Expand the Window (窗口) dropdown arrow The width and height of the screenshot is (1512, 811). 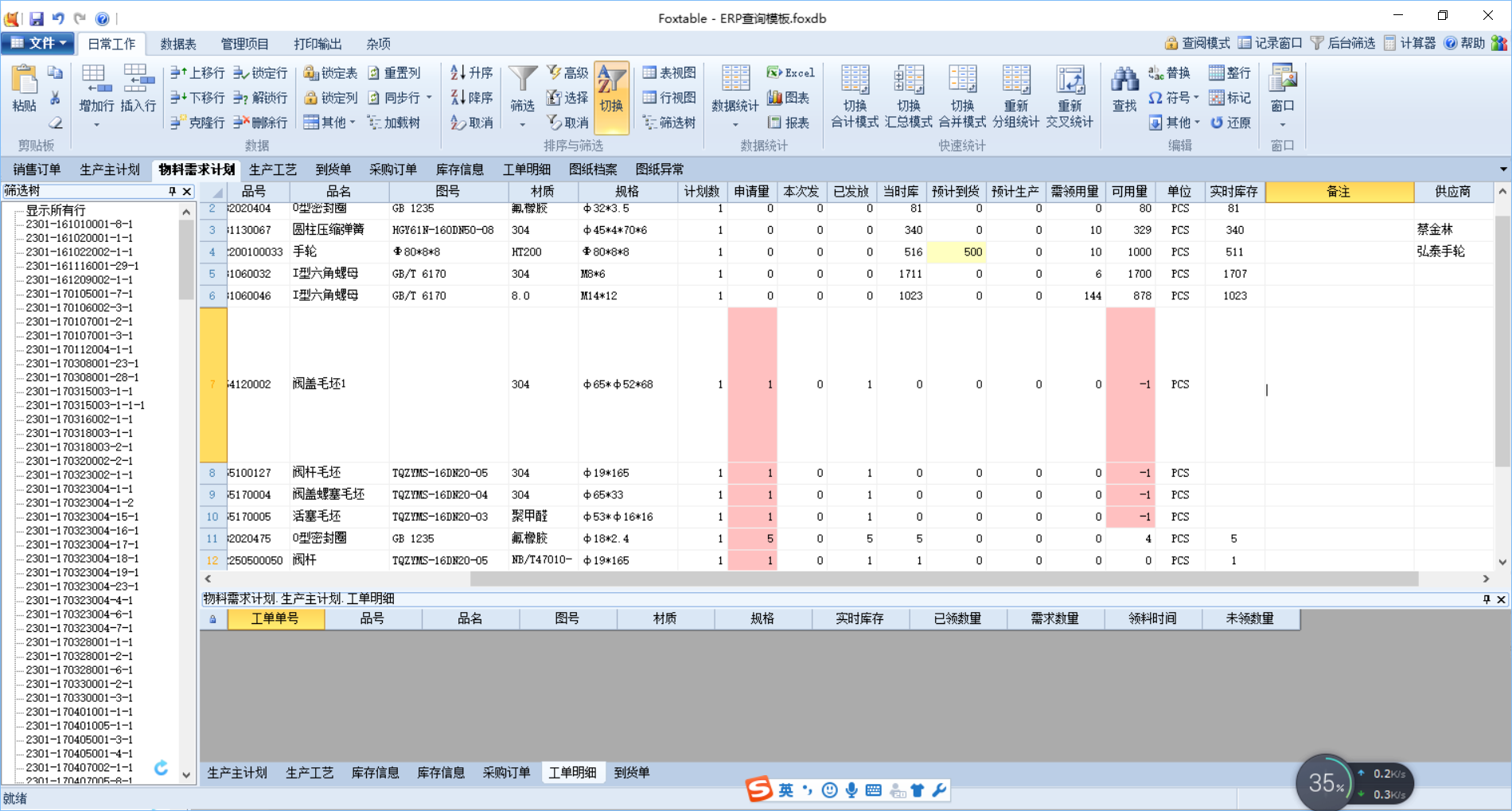[1282, 125]
